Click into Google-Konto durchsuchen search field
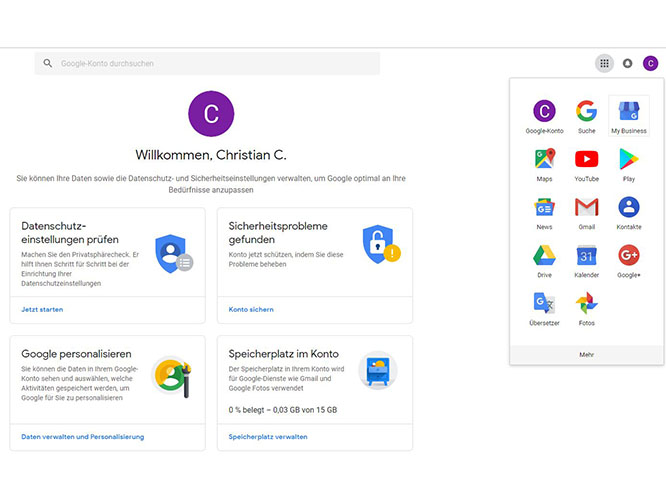The image size is (666, 500). [207, 63]
